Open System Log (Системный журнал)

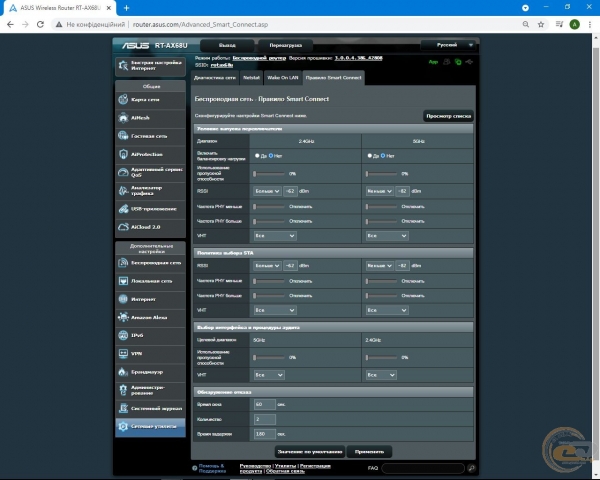[x=150, y=408]
